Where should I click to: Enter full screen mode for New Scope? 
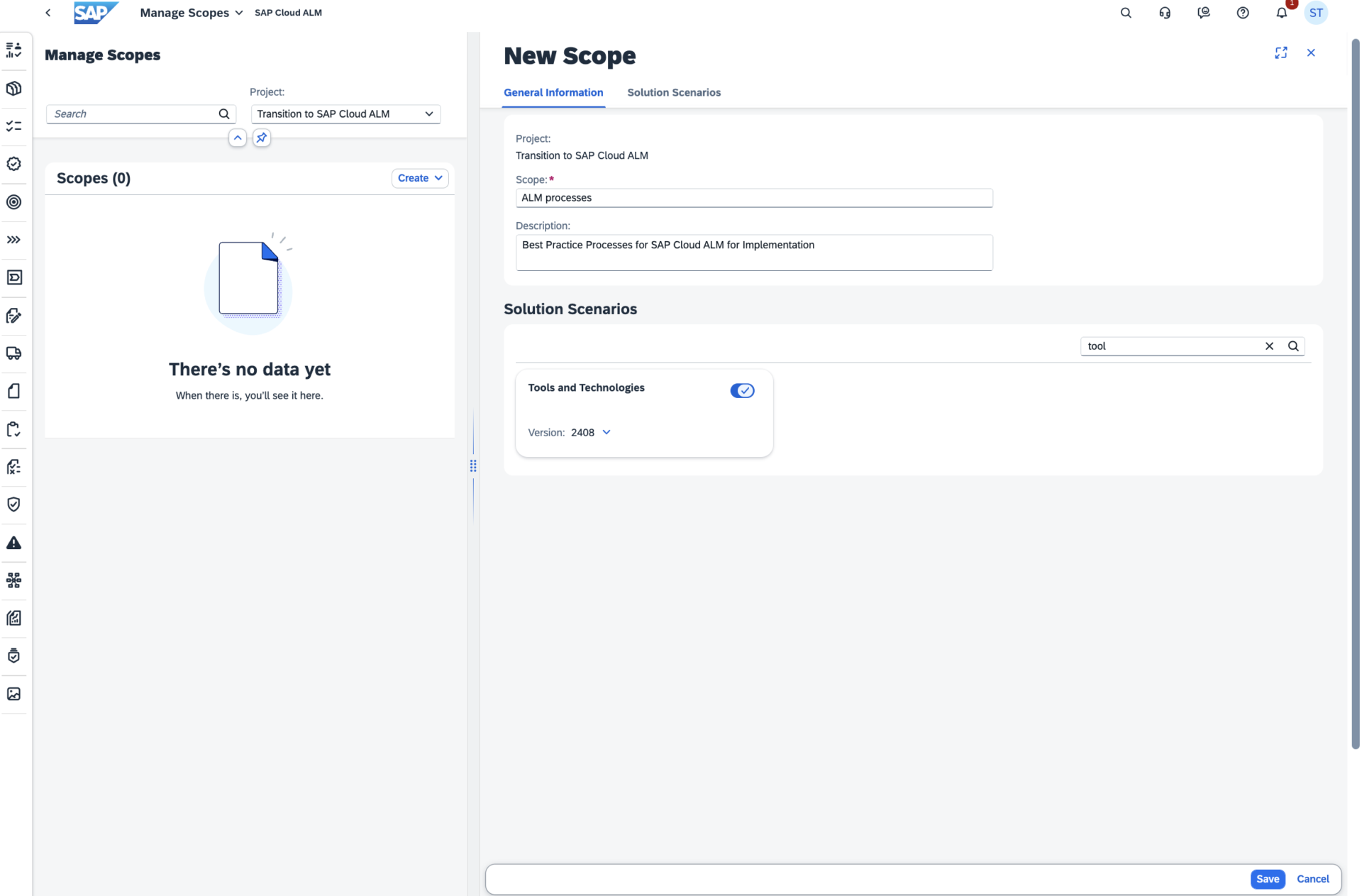[1280, 53]
